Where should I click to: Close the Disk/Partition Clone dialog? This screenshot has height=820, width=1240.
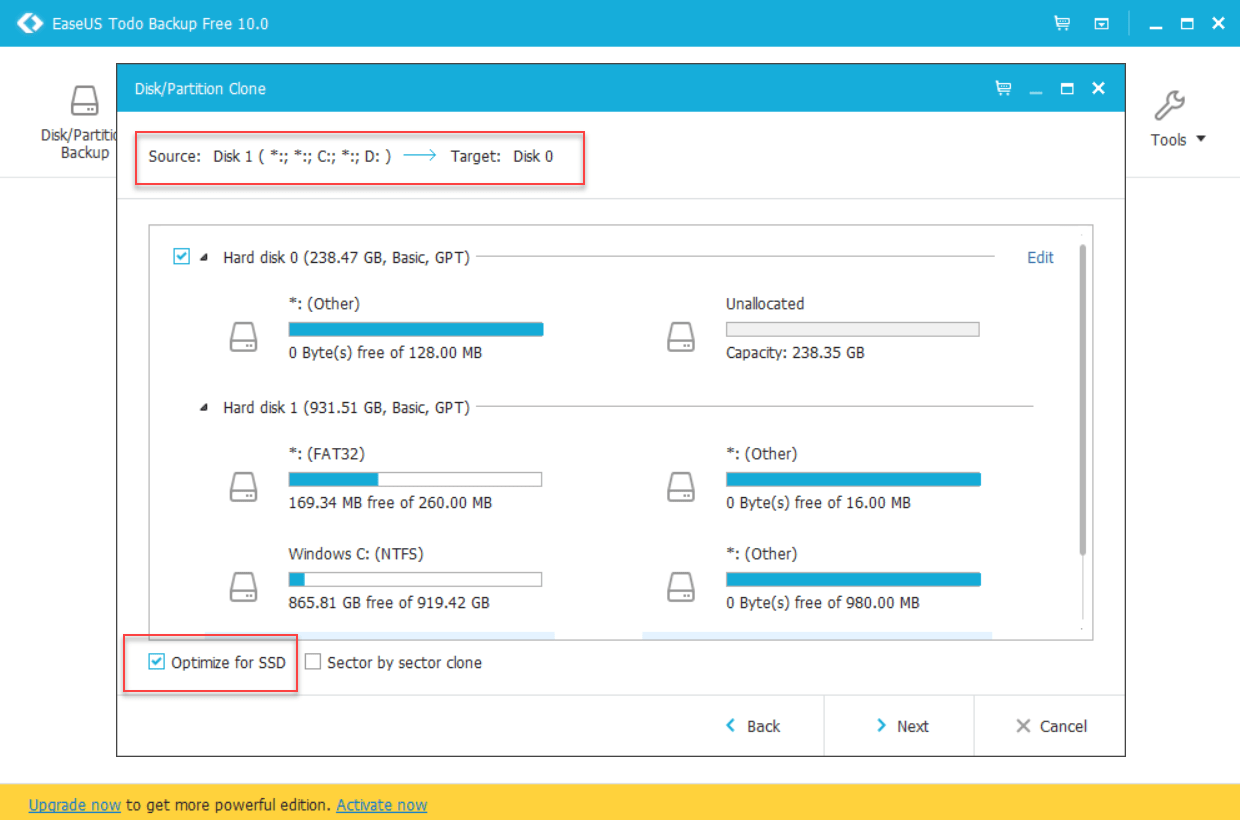click(1098, 88)
